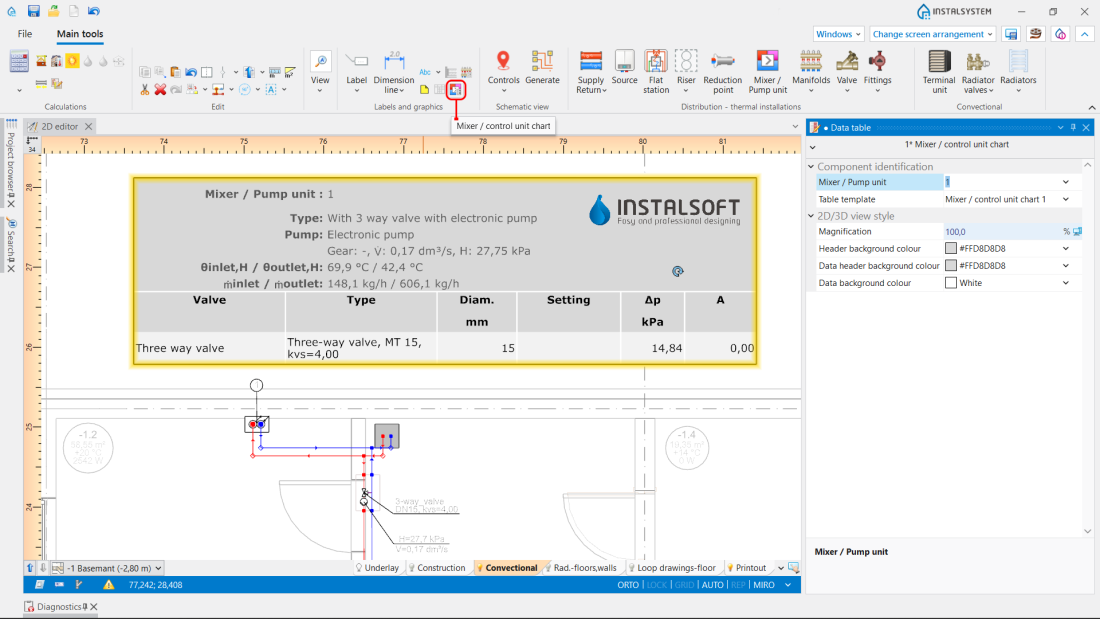
Task: Click the Generate schematic view tool
Action: coord(542,67)
